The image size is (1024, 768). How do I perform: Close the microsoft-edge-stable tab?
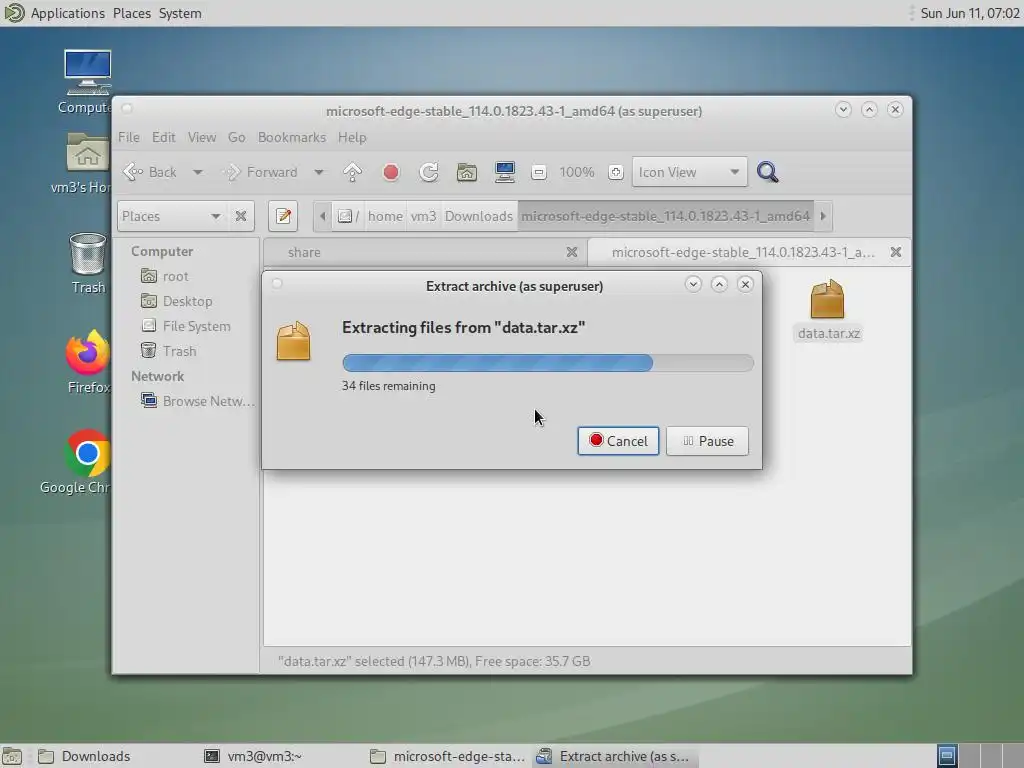point(896,252)
